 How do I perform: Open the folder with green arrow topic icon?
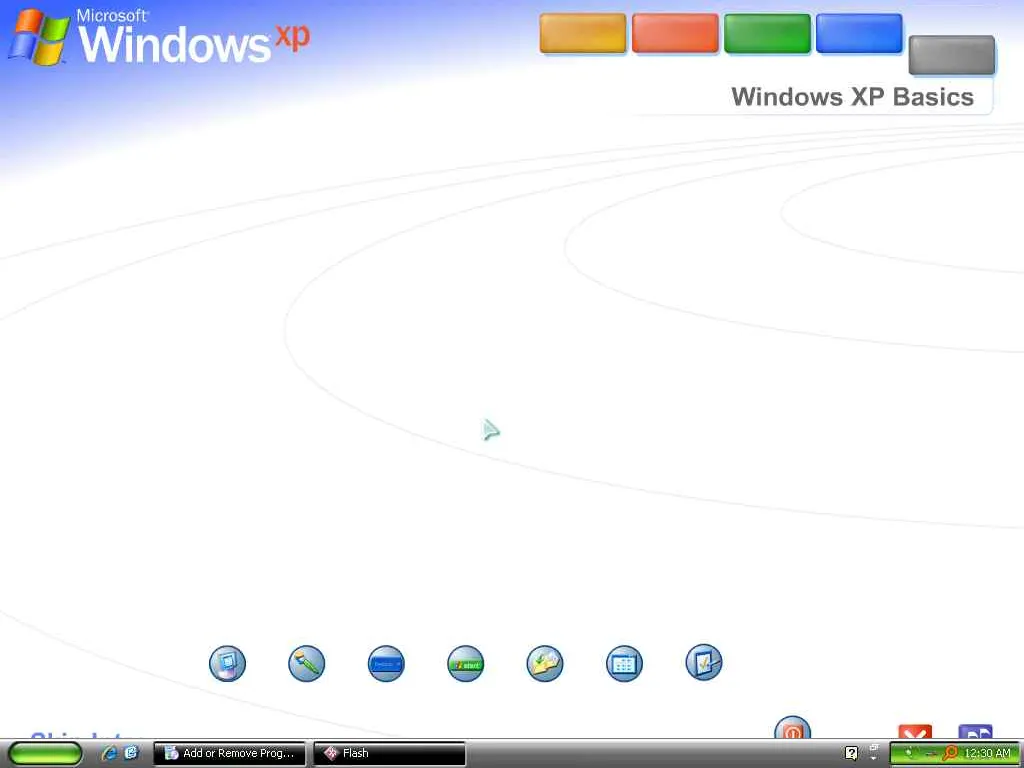pyautogui.click(x=545, y=664)
